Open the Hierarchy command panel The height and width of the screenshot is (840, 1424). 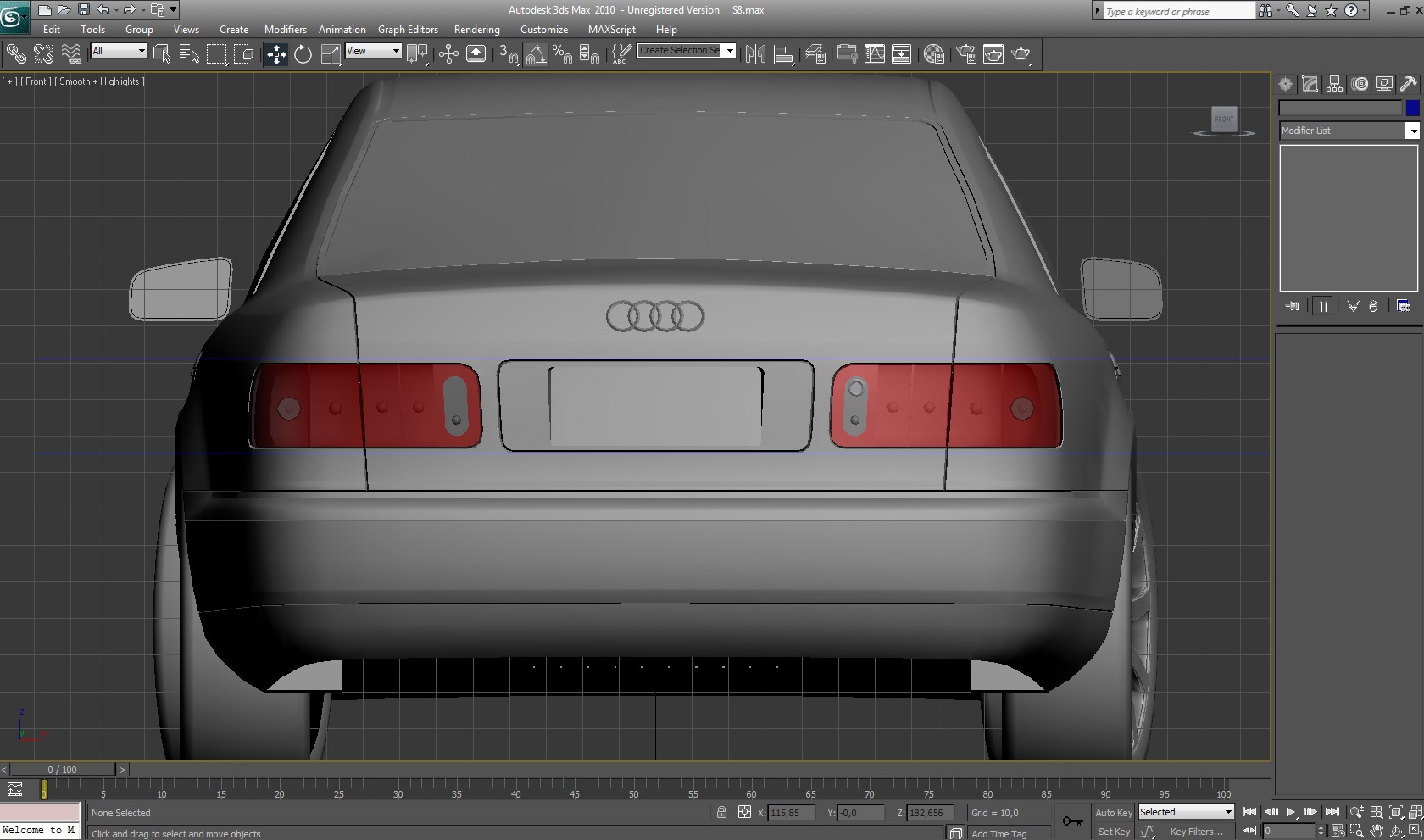(x=1335, y=84)
